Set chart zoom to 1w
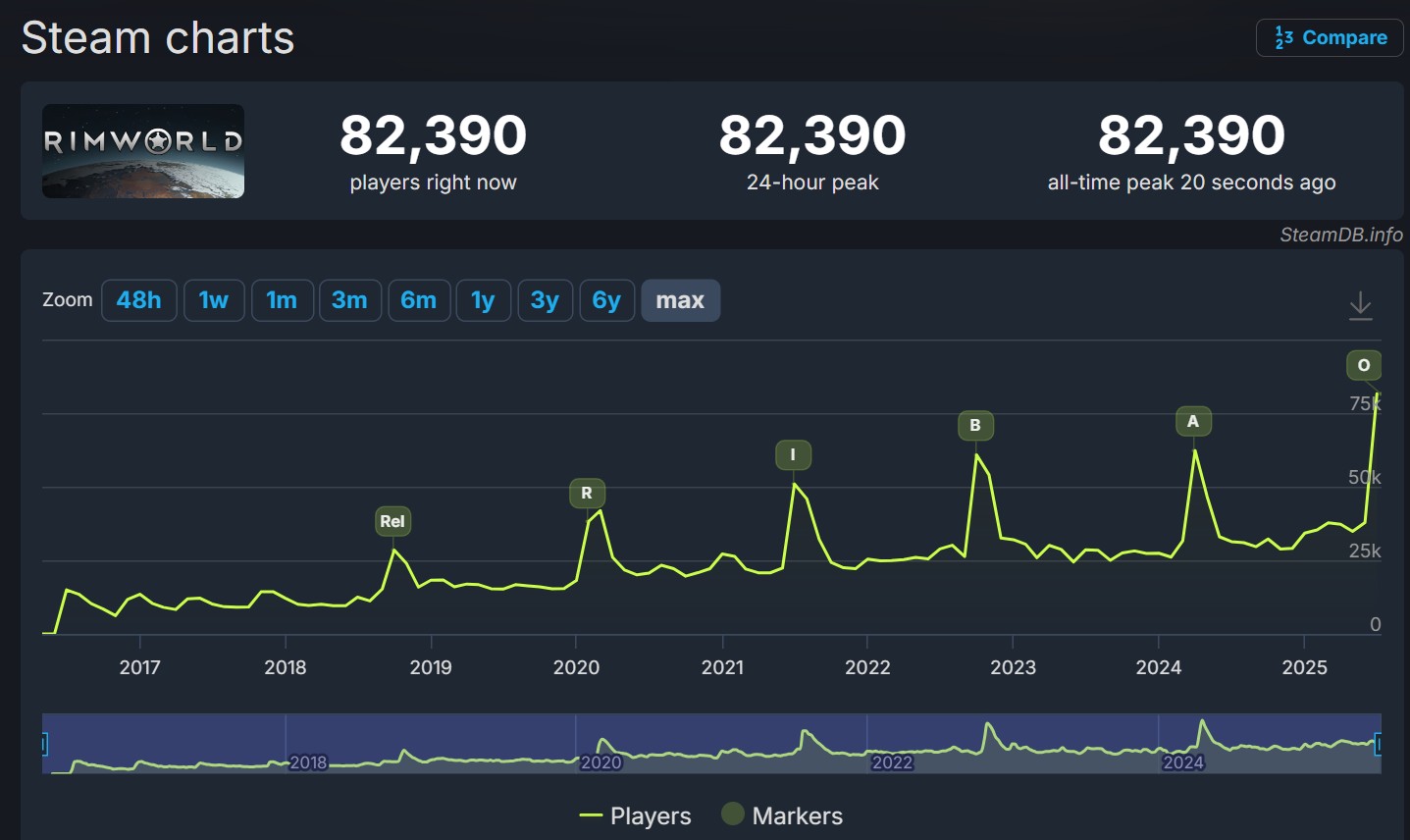Viewport: 1410px width, 840px height. [214, 300]
